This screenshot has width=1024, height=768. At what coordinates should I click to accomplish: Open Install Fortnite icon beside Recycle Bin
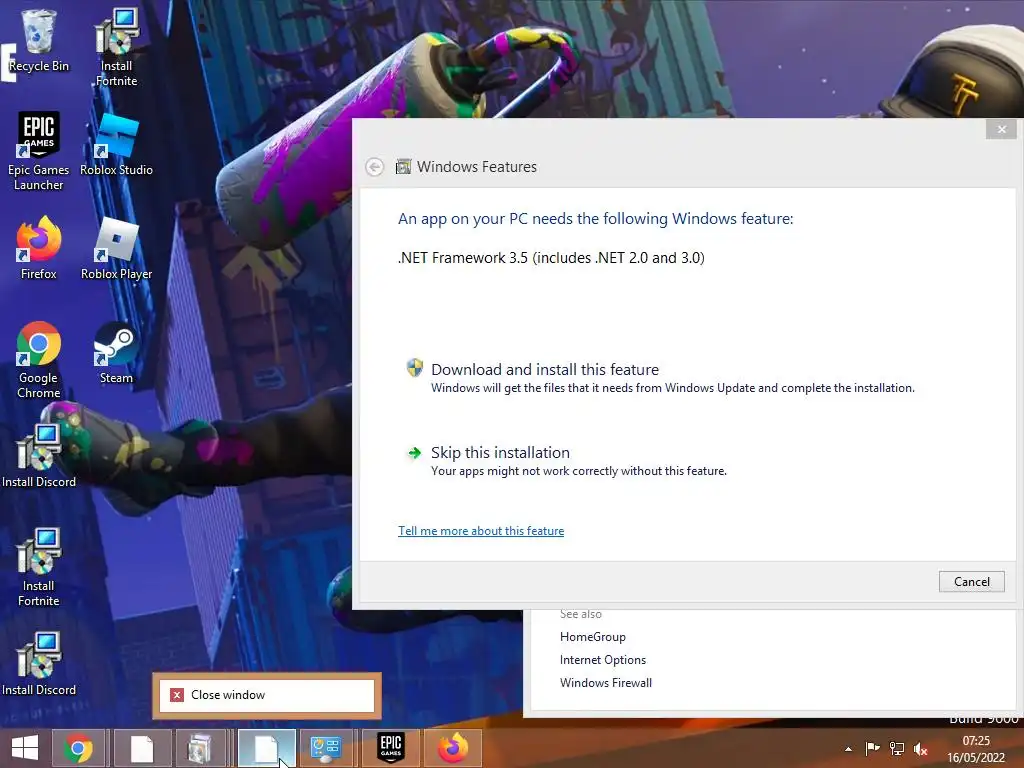(116, 47)
